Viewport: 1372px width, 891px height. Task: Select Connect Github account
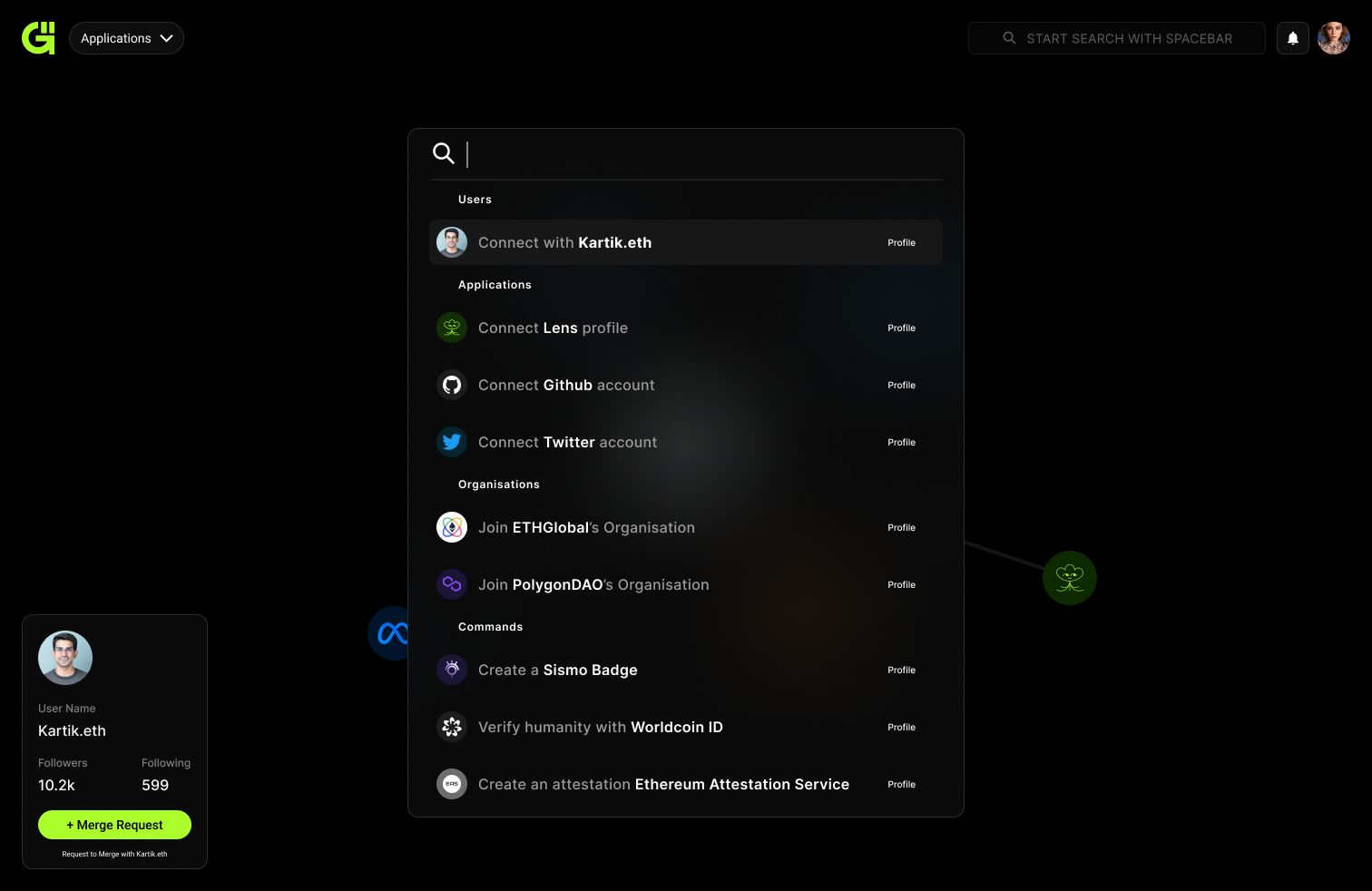click(685, 385)
